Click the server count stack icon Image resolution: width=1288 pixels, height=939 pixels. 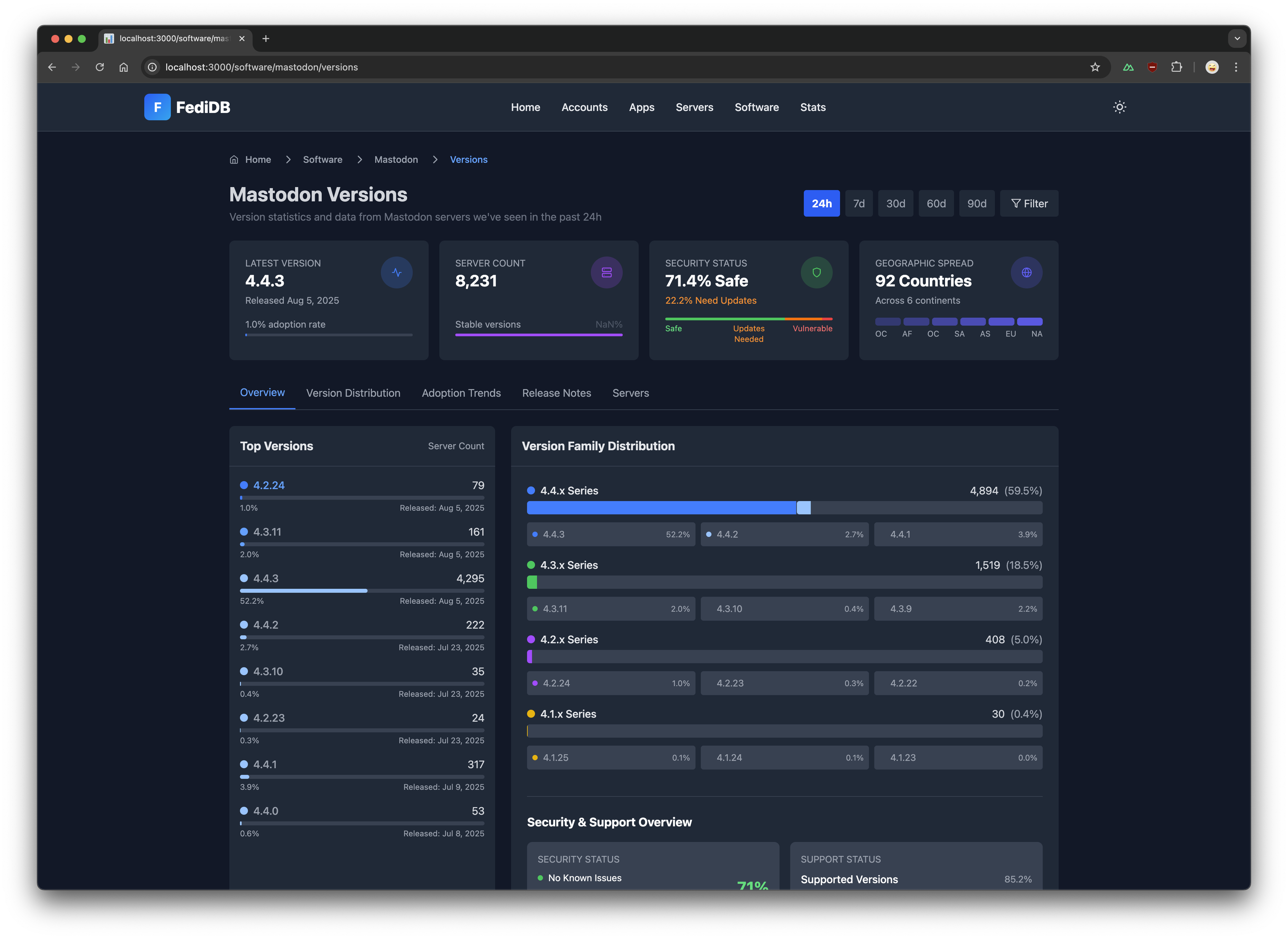point(606,272)
